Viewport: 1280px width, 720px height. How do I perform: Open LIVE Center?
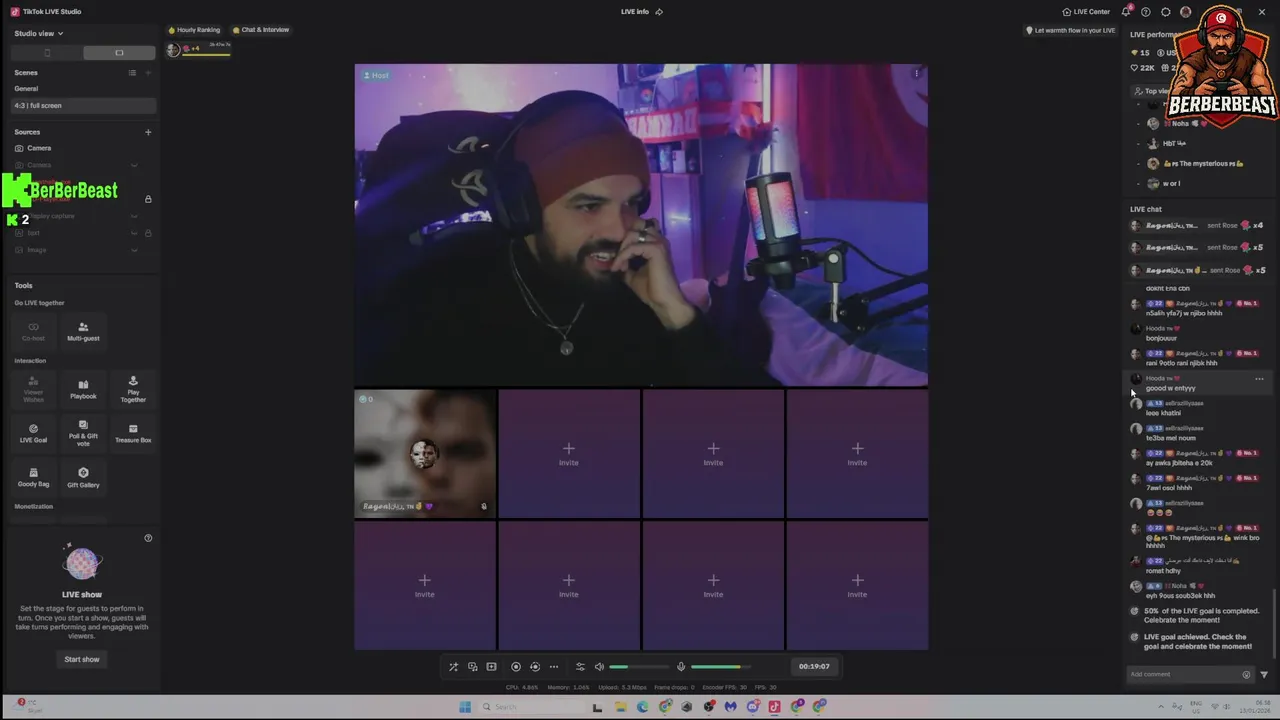click(x=1086, y=12)
